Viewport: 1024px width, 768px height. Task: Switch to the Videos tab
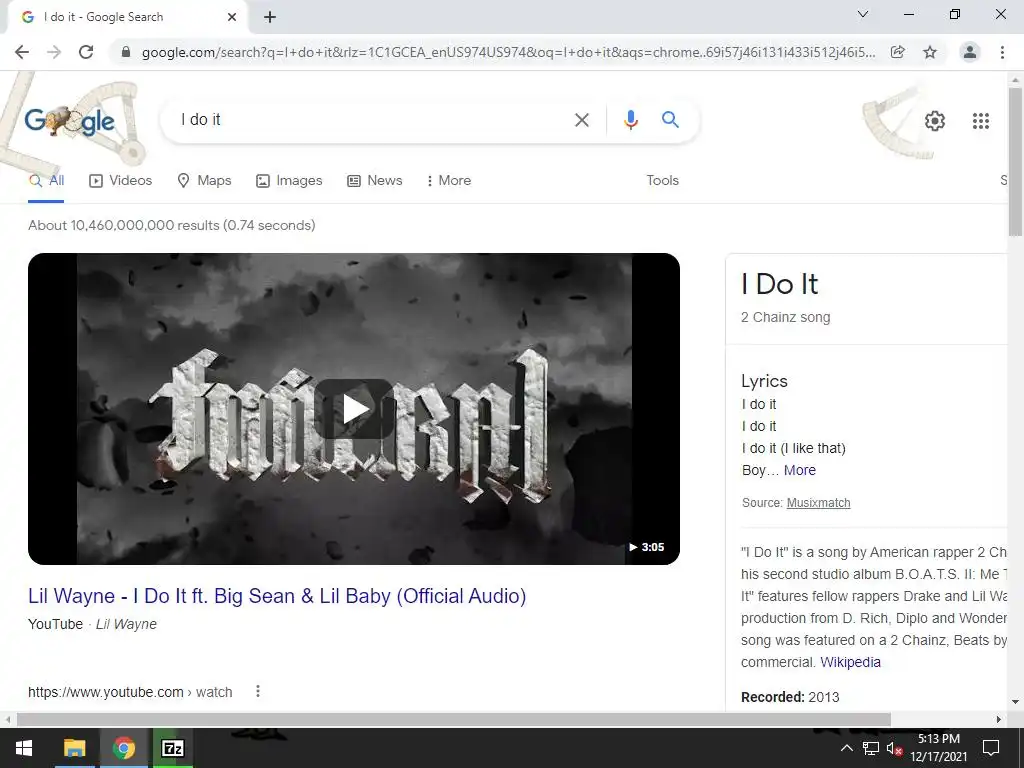point(121,181)
